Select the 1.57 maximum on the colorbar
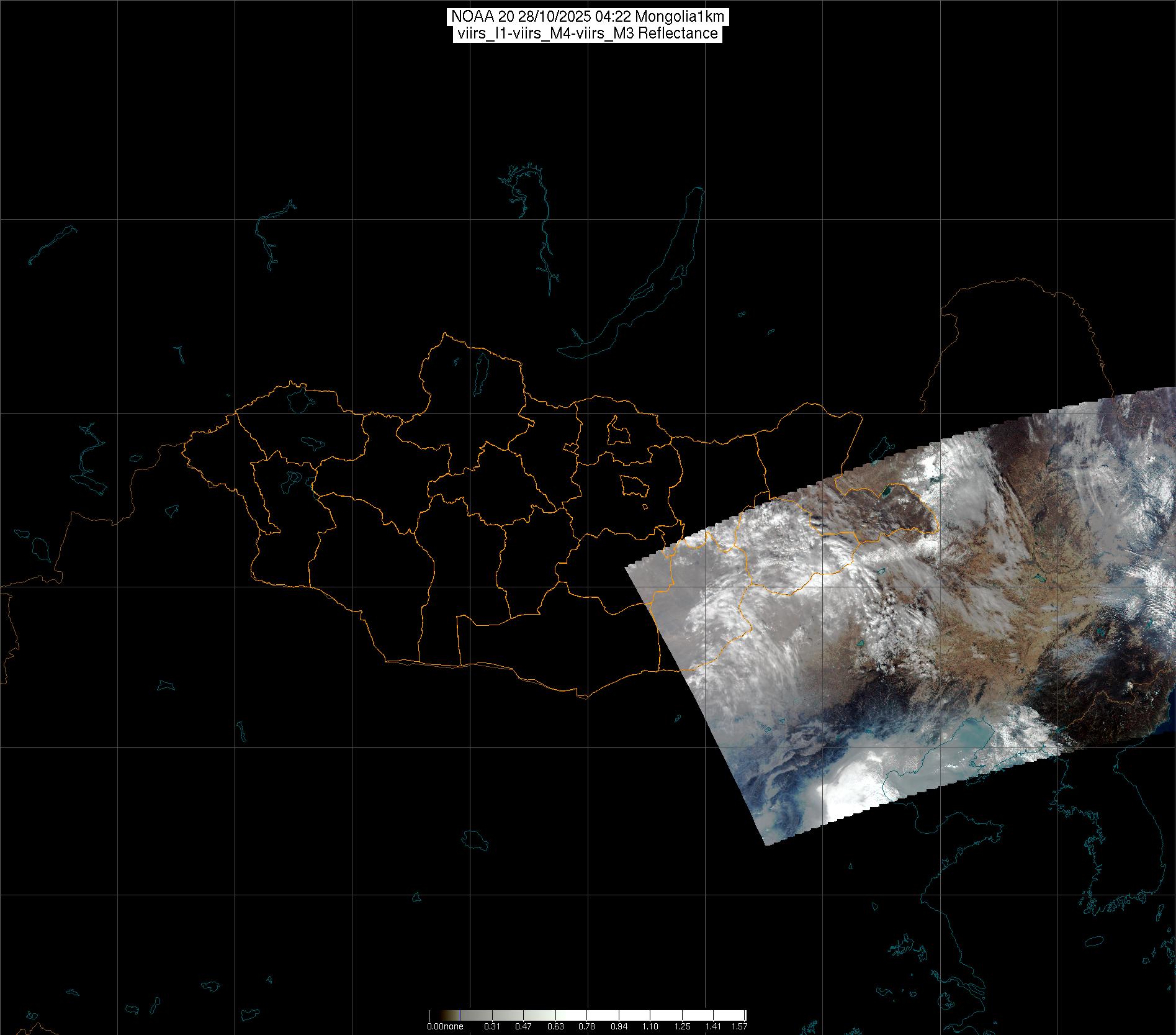 pos(739,1026)
